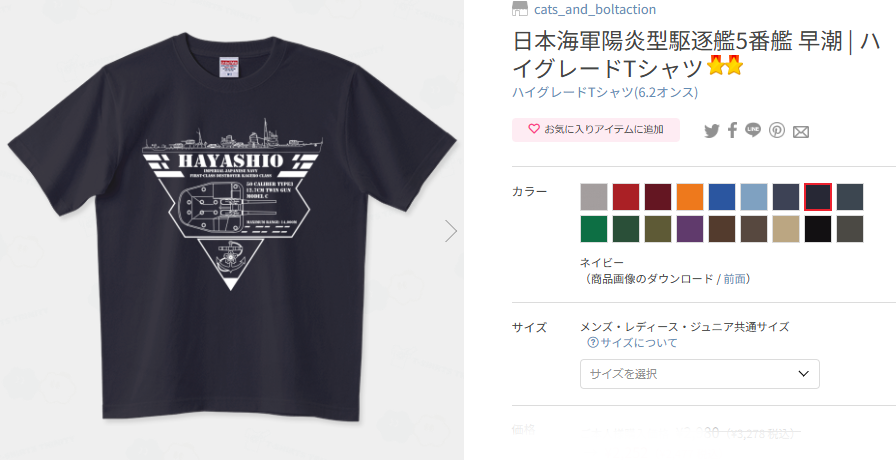Open the cats_and_boltaction shop page
Viewport: 896px width, 460px height.
(x=595, y=9)
